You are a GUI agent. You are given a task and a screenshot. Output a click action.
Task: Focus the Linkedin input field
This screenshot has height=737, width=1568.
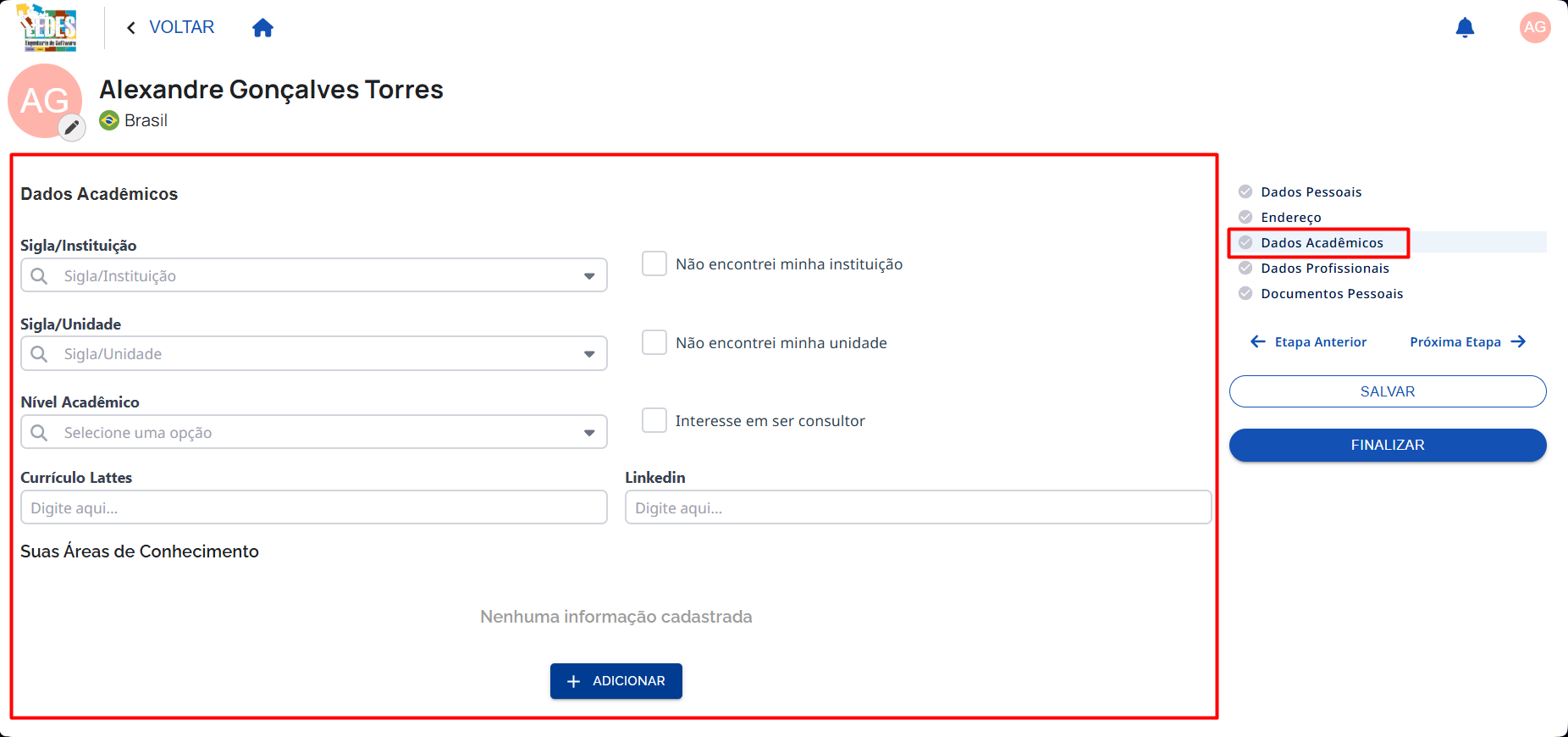pyautogui.click(x=918, y=507)
